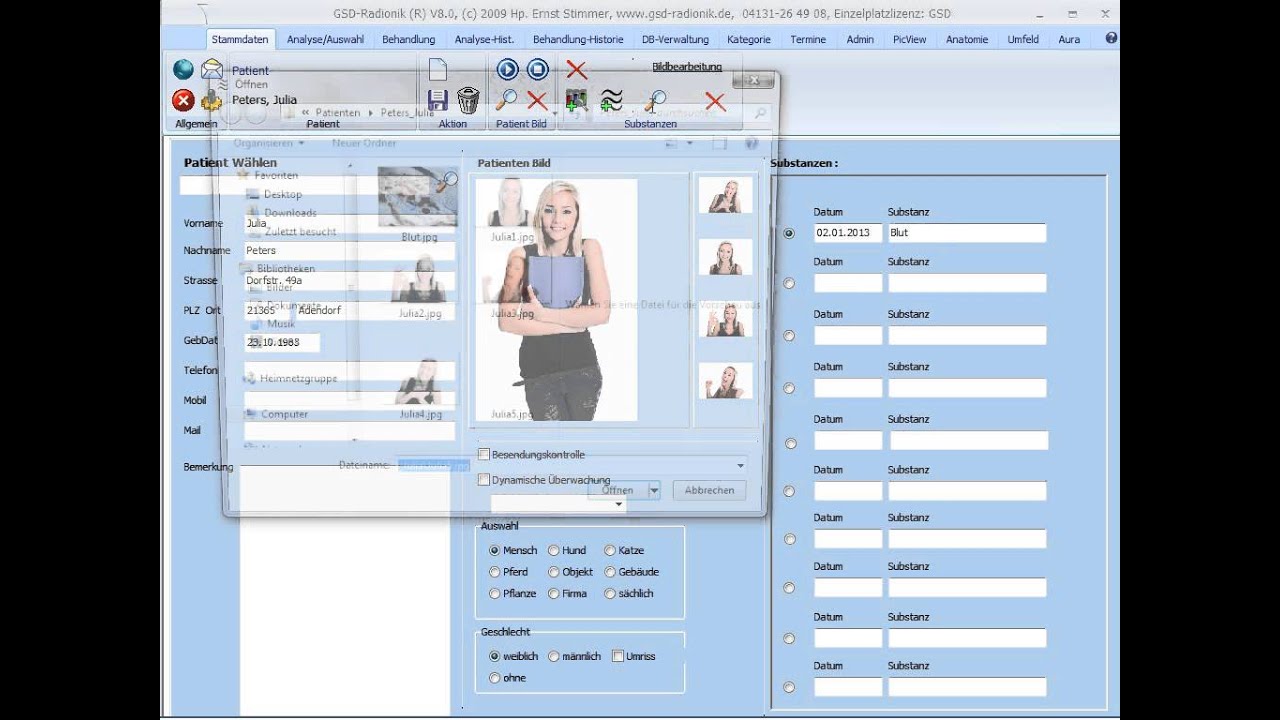Click the magnifier icon on the Blut.jpg thumbnail

(448, 180)
